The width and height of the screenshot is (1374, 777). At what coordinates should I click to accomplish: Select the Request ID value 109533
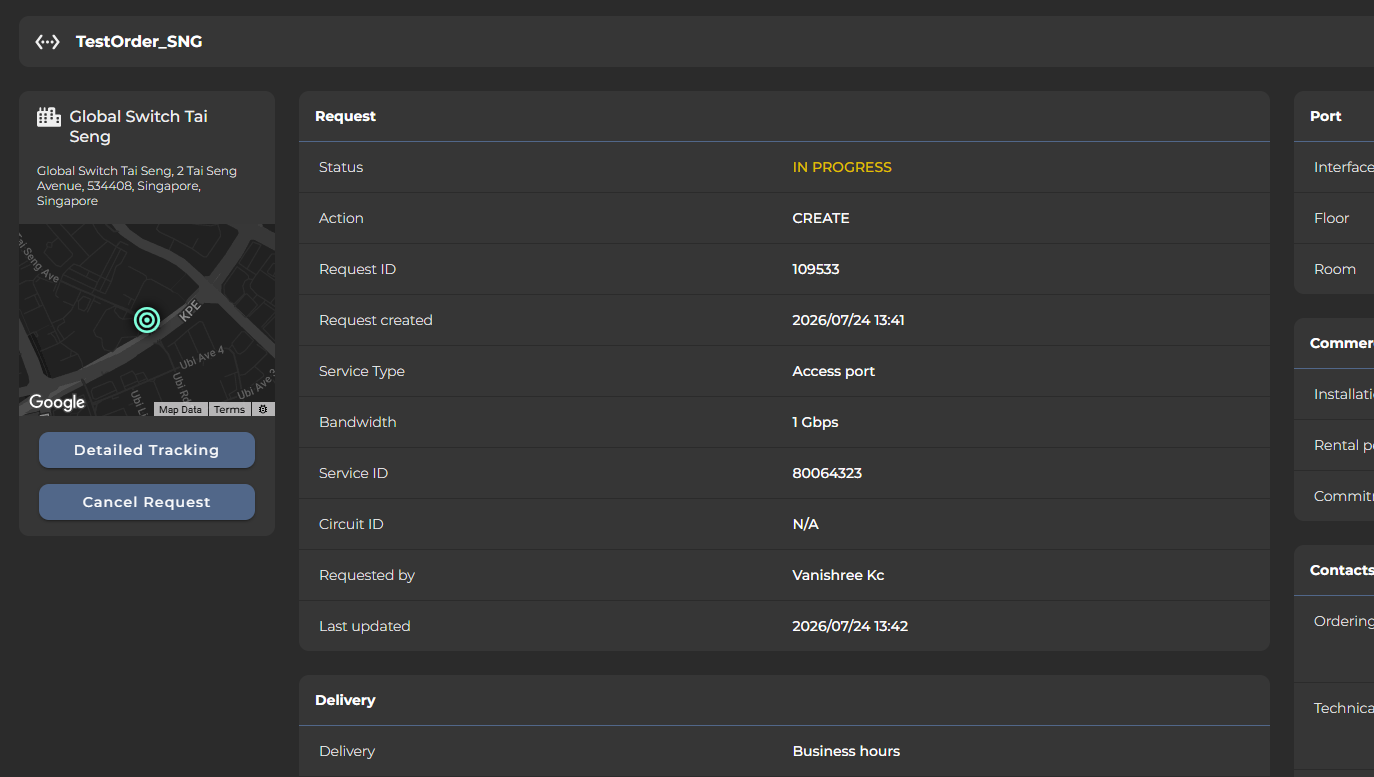[x=816, y=269]
